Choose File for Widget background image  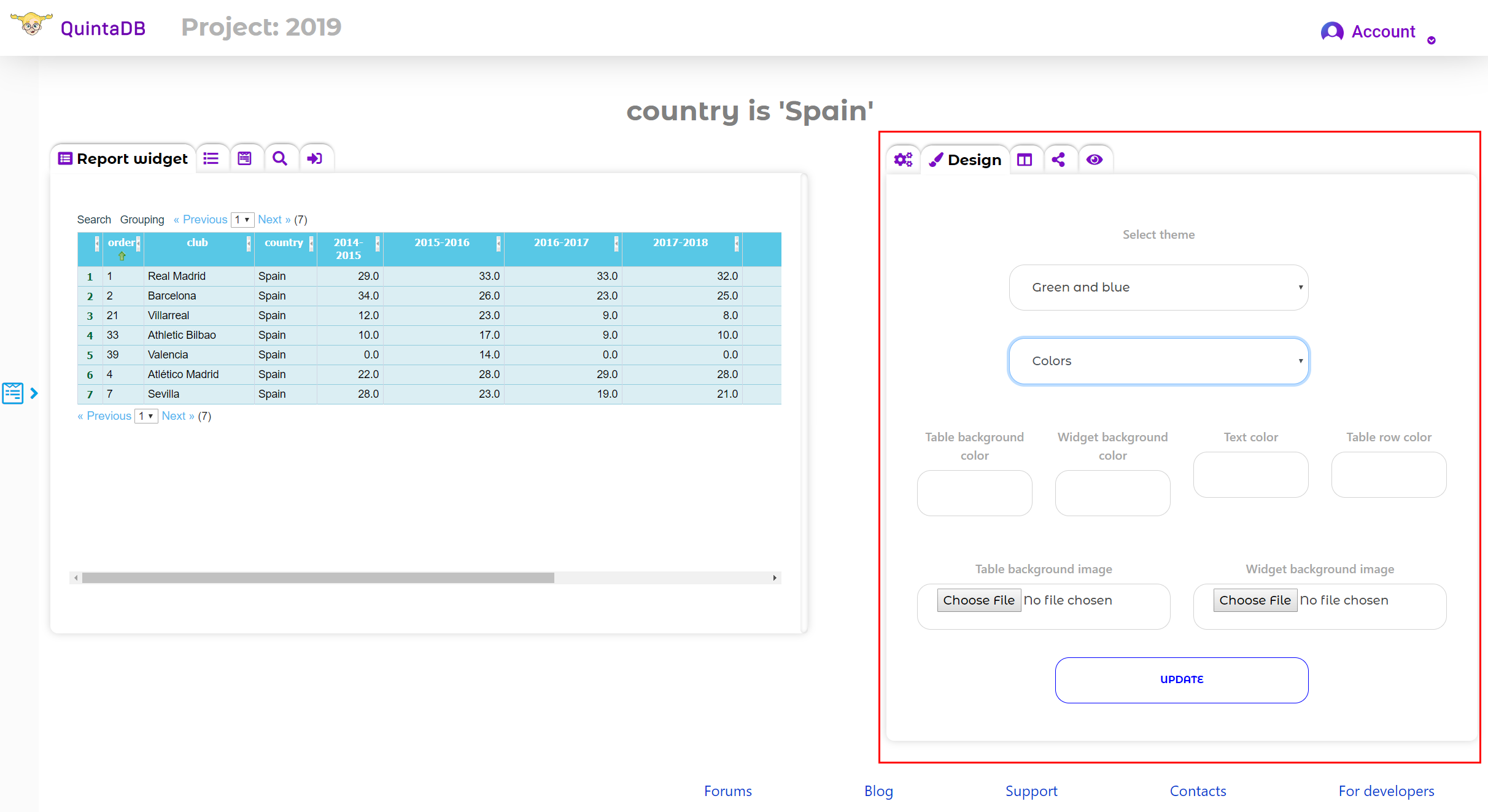coord(1255,600)
